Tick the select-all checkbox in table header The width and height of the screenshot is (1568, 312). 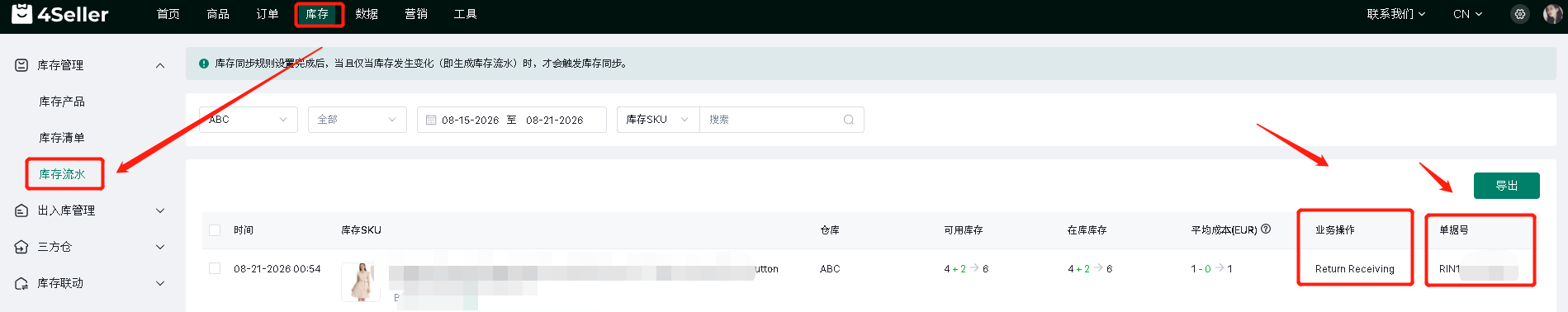(x=215, y=230)
